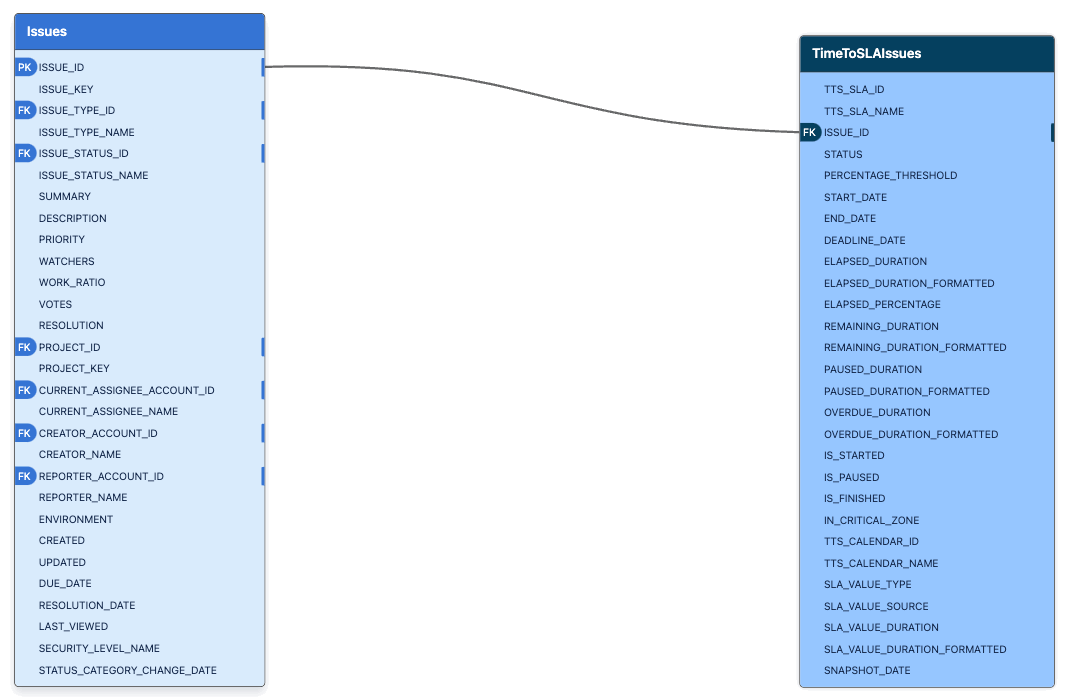
Task: Click the FK badge beside CREATOR_ACCOUNT_ID
Action: coord(25,433)
